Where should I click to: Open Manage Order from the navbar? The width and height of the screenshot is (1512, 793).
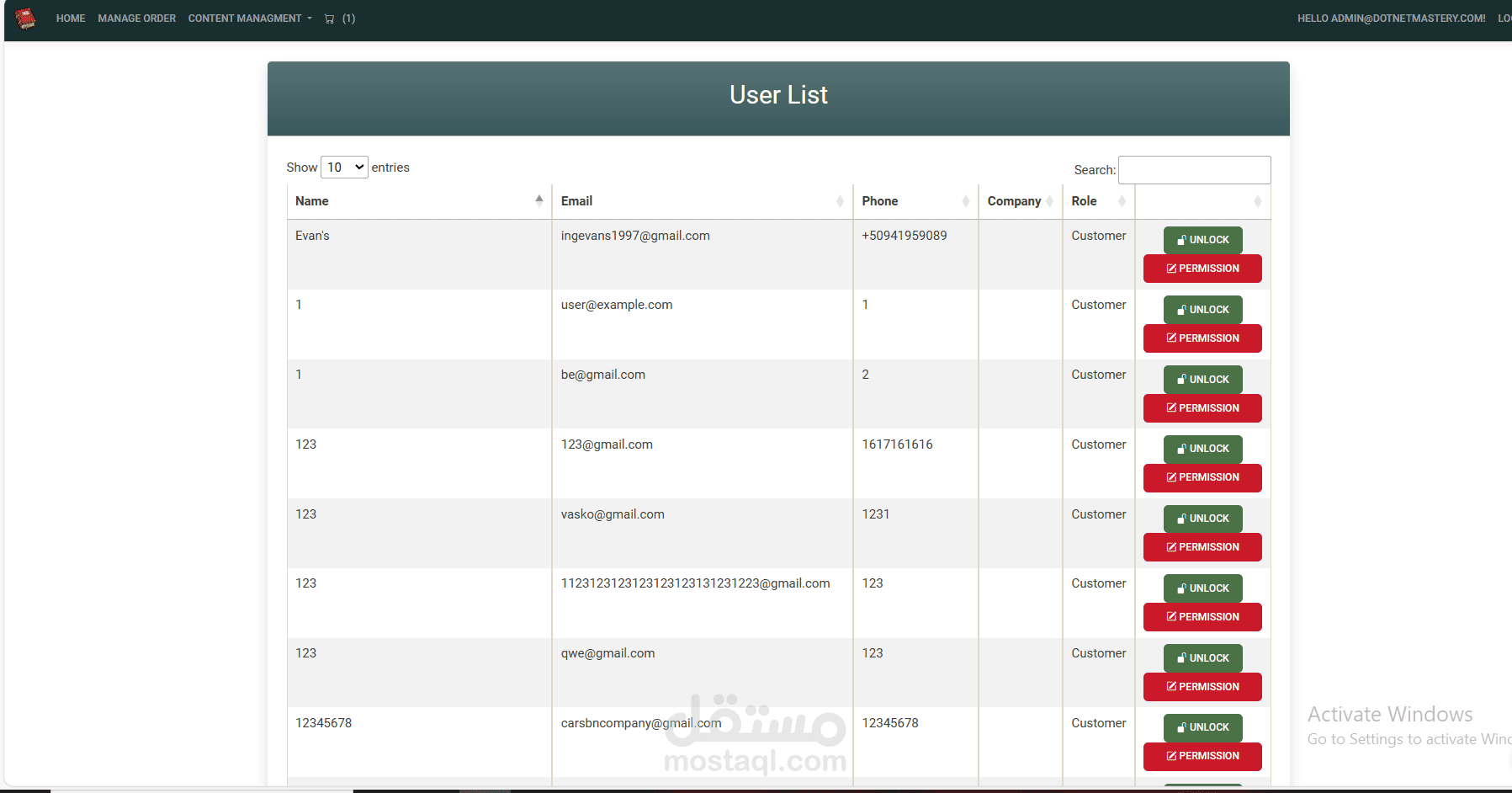pyautogui.click(x=137, y=19)
